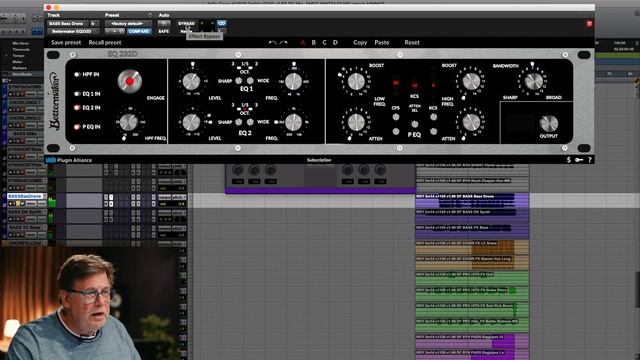
Task: Select WIDE button for EQ 1
Action: 250,81
